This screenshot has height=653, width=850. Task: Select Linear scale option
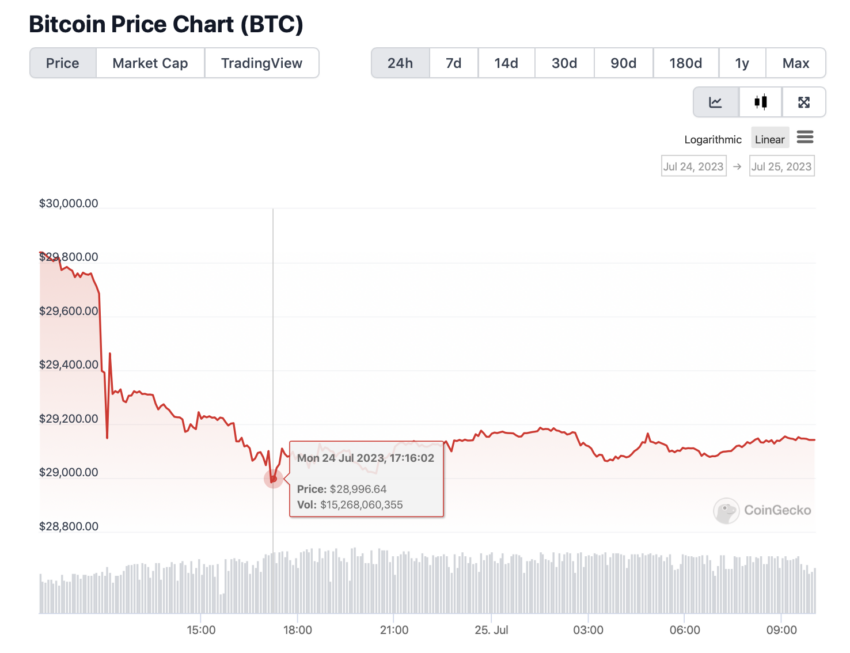770,139
